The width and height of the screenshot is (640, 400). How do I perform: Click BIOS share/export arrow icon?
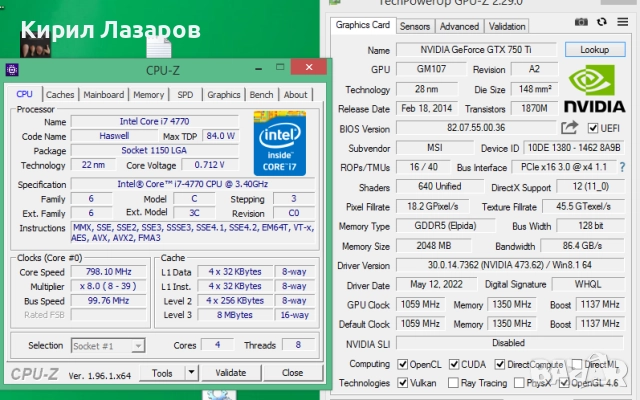569,128
